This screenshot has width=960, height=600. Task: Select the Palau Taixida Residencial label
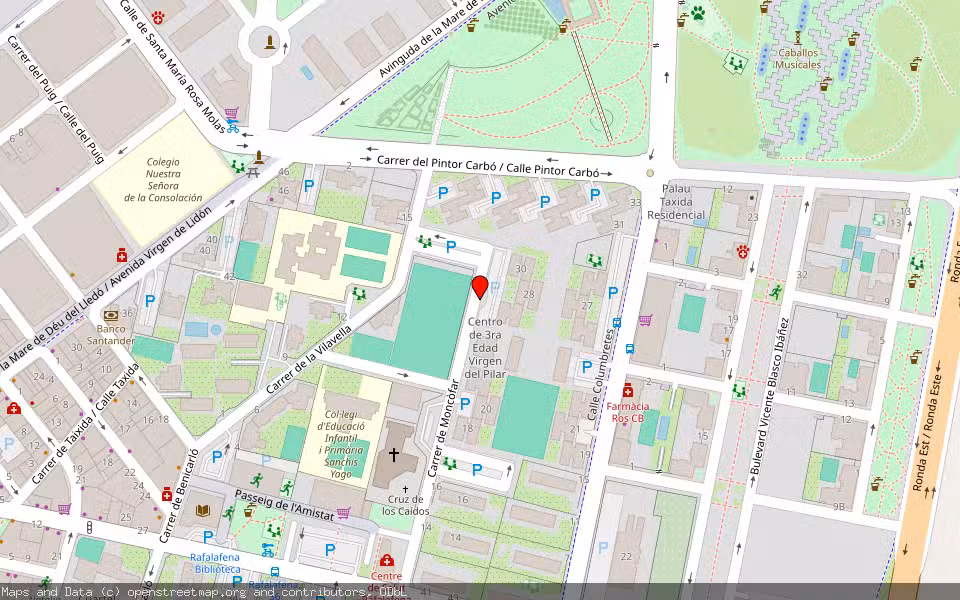tap(676, 201)
